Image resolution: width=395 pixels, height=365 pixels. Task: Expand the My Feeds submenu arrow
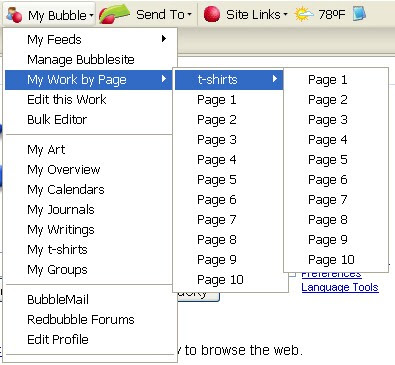(x=164, y=39)
